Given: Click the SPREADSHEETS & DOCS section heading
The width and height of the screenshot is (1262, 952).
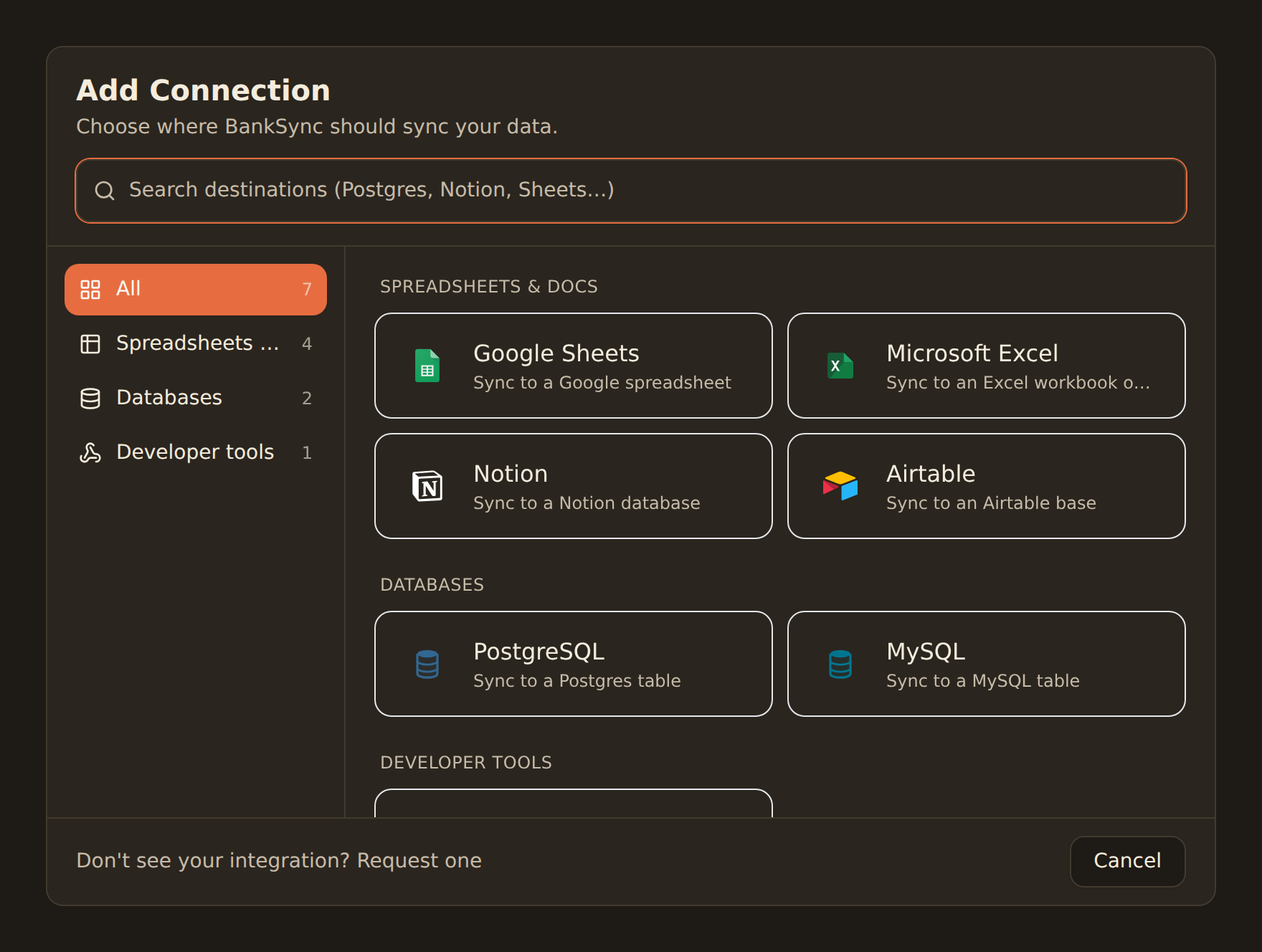Looking at the screenshot, I should (x=489, y=287).
